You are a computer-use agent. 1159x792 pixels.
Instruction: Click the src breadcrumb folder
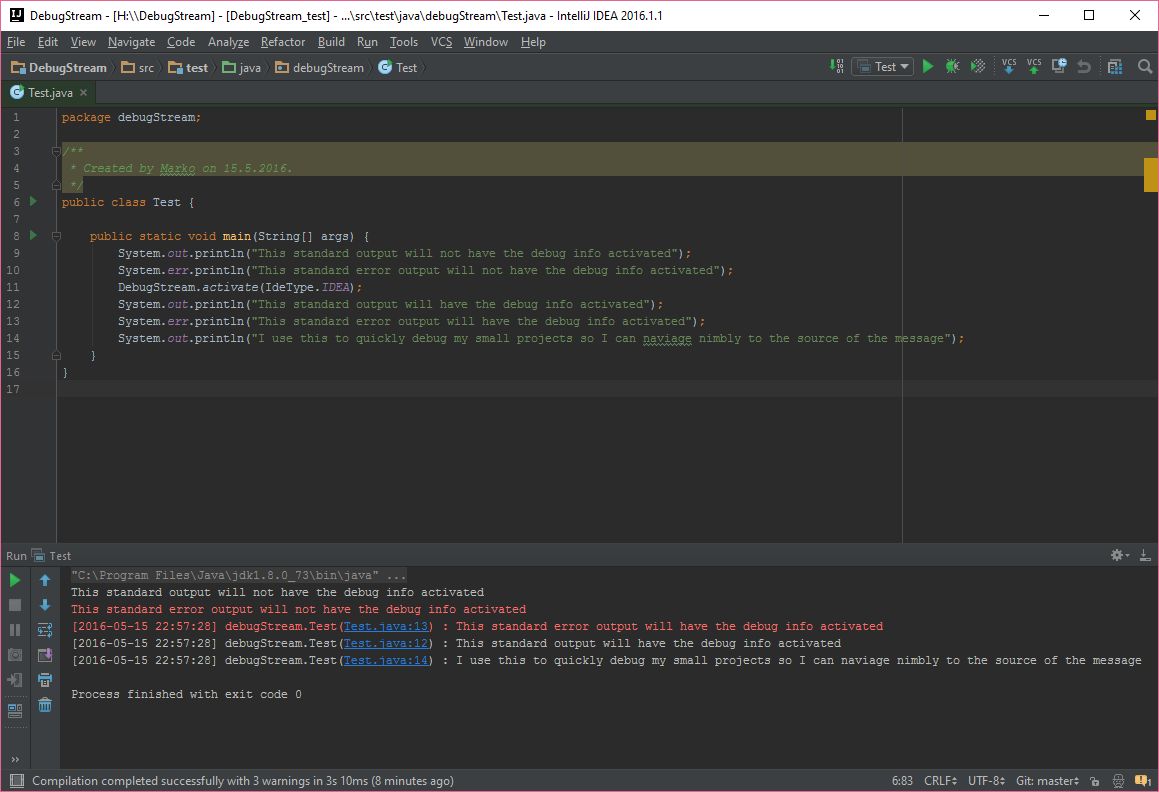pyautogui.click(x=137, y=67)
